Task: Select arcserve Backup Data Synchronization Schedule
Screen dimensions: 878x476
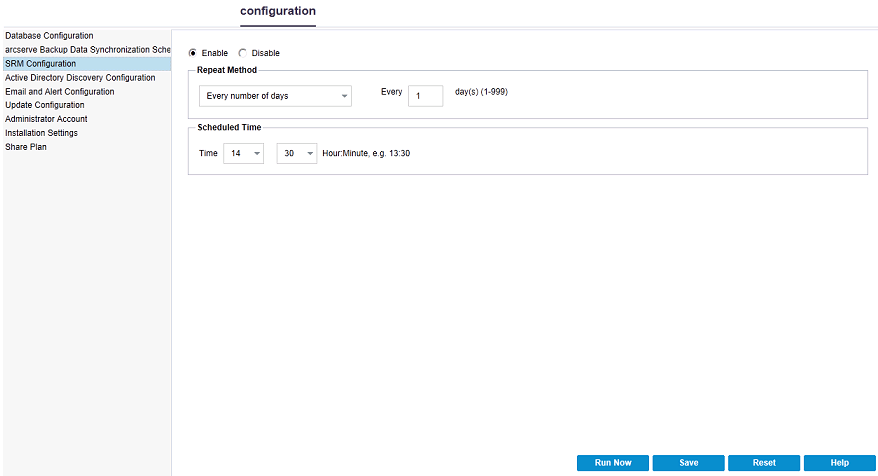Action: click(x=87, y=49)
